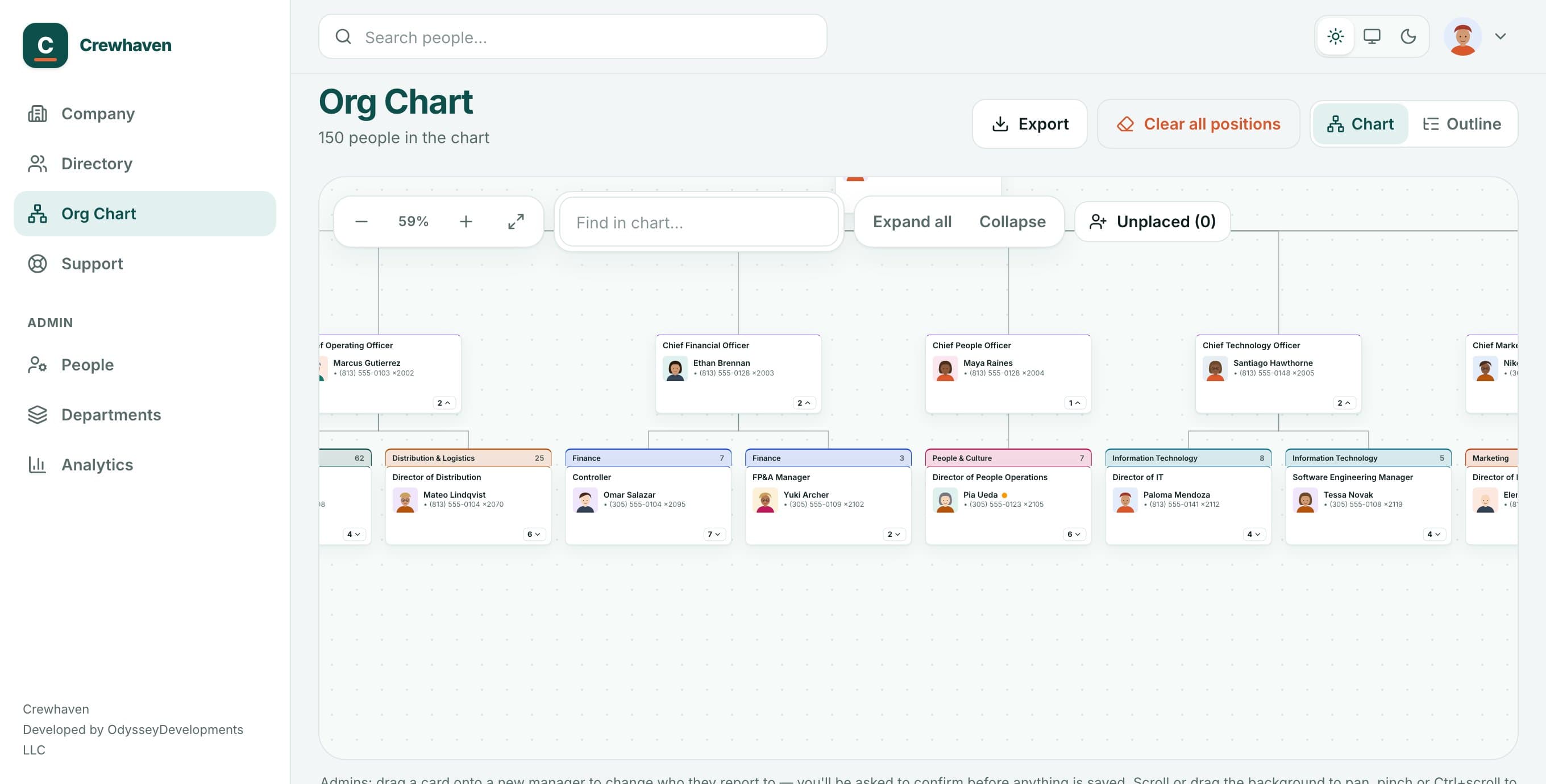1546x784 pixels.
Task: Click Yuki Archer's avatar
Action: click(x=764, y=500)
